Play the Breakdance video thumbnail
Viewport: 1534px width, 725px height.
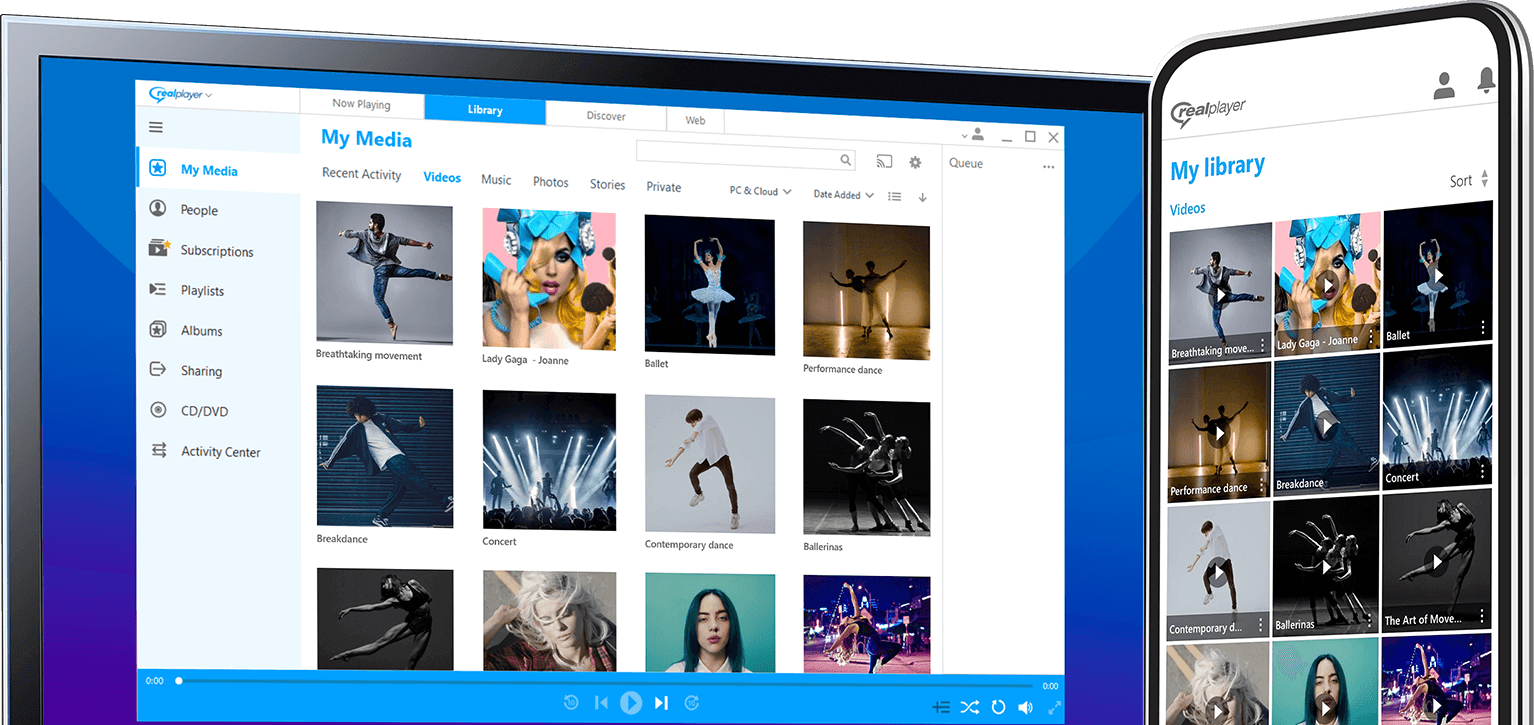pos(384,457)
